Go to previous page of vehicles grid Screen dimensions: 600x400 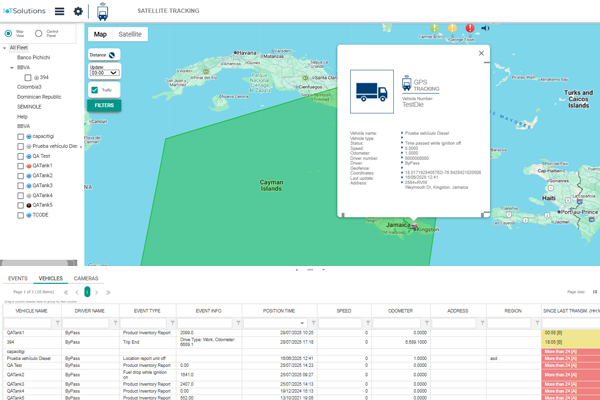coord(77,292)
